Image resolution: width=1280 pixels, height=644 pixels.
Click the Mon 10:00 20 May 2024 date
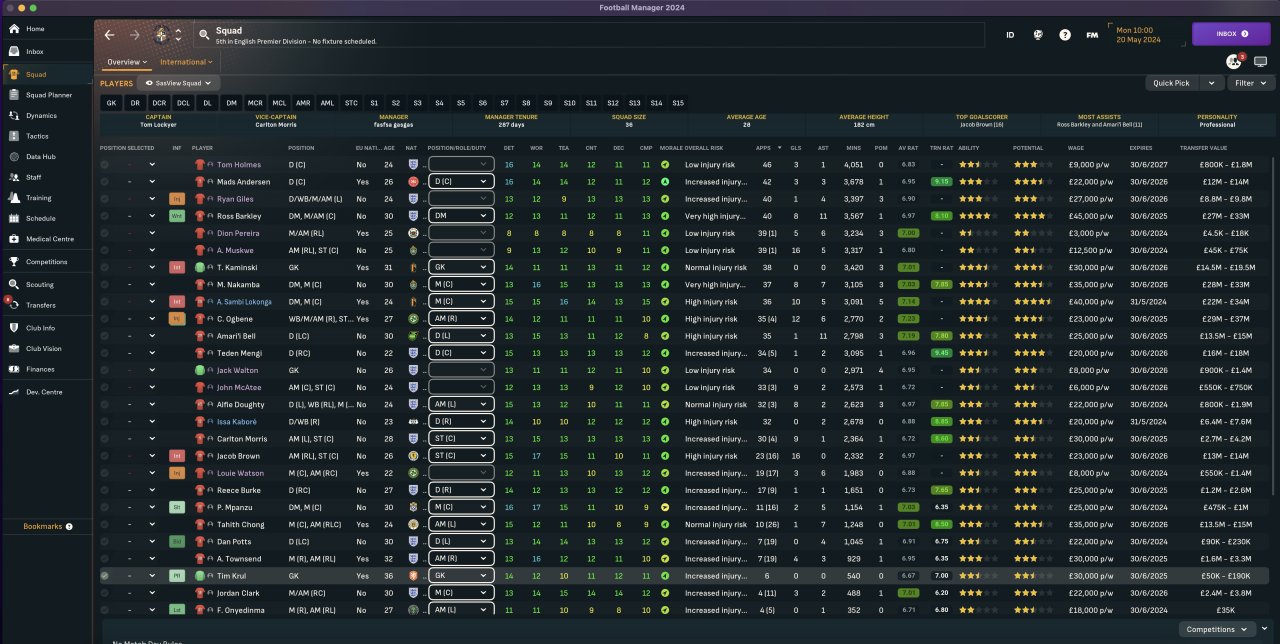pos(1139,35)
